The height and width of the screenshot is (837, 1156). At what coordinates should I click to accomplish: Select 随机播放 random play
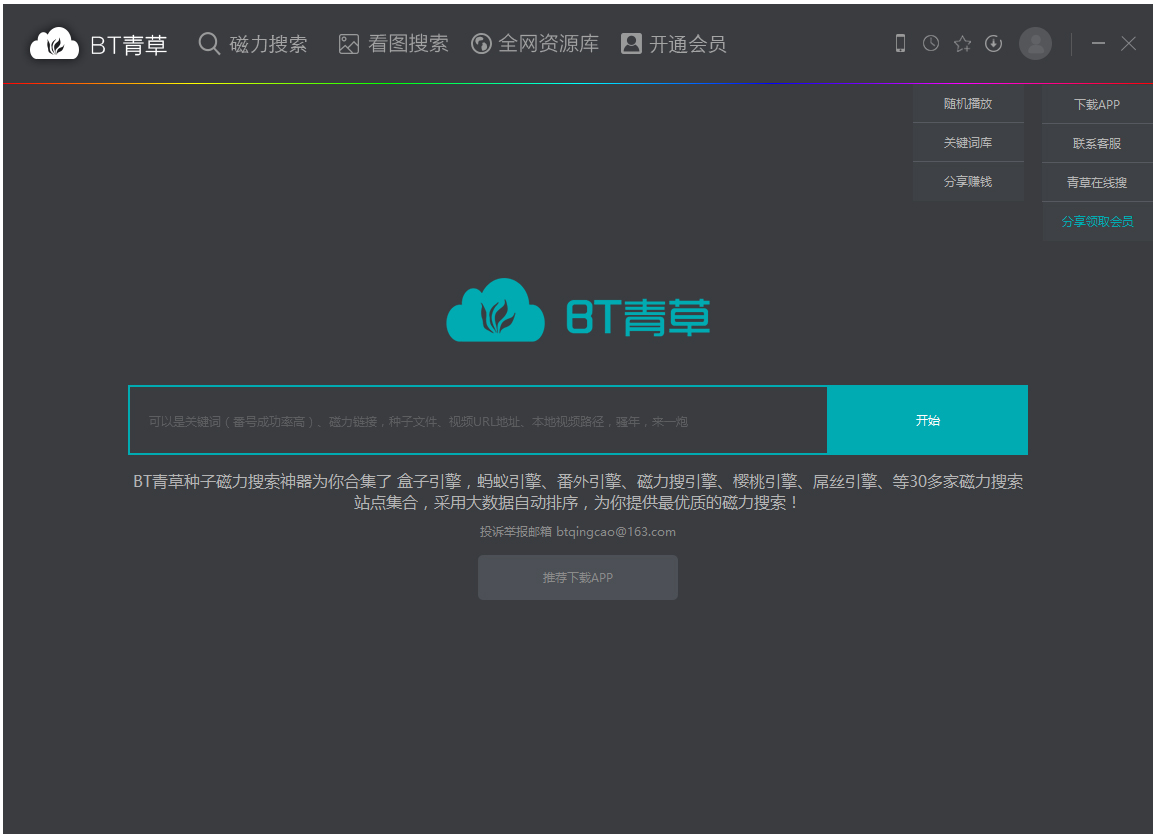[968, 103]
